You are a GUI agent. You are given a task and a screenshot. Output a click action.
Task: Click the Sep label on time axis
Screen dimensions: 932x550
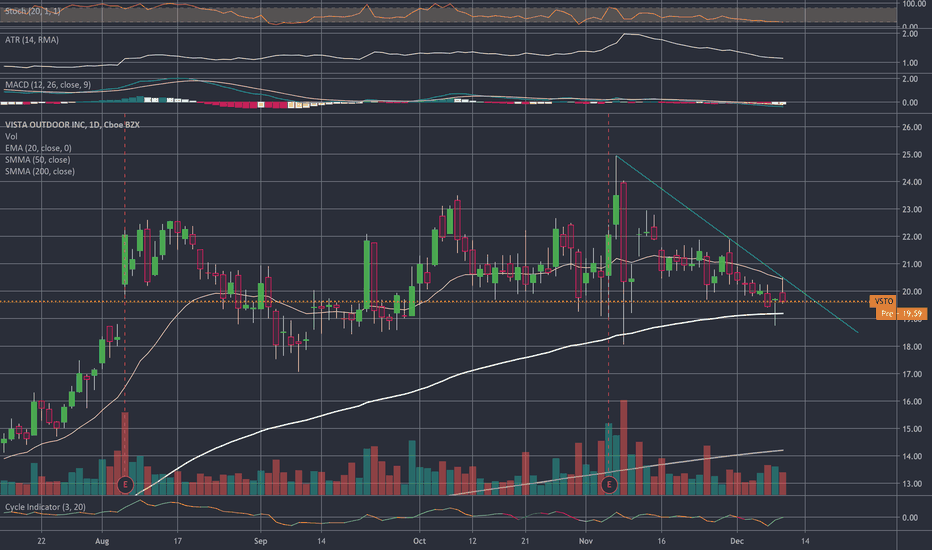point(260,541)
